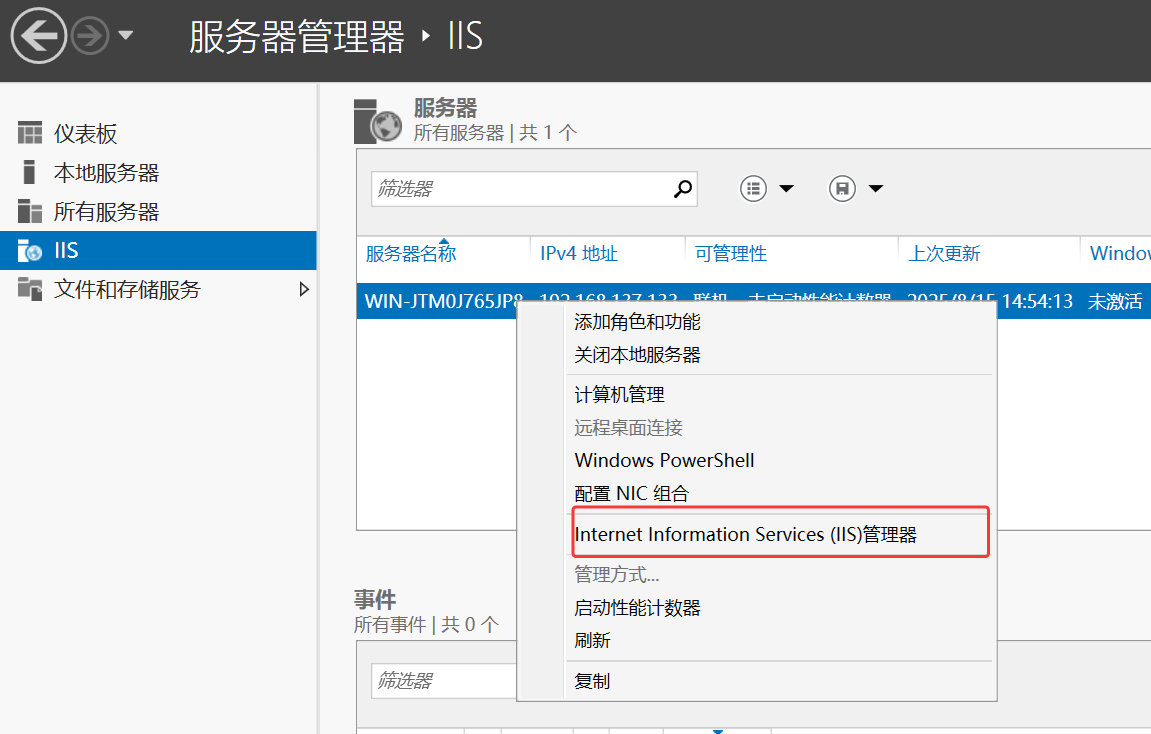
Task: Sort by the 可管理性 column header
Action: tap(730, 254)
